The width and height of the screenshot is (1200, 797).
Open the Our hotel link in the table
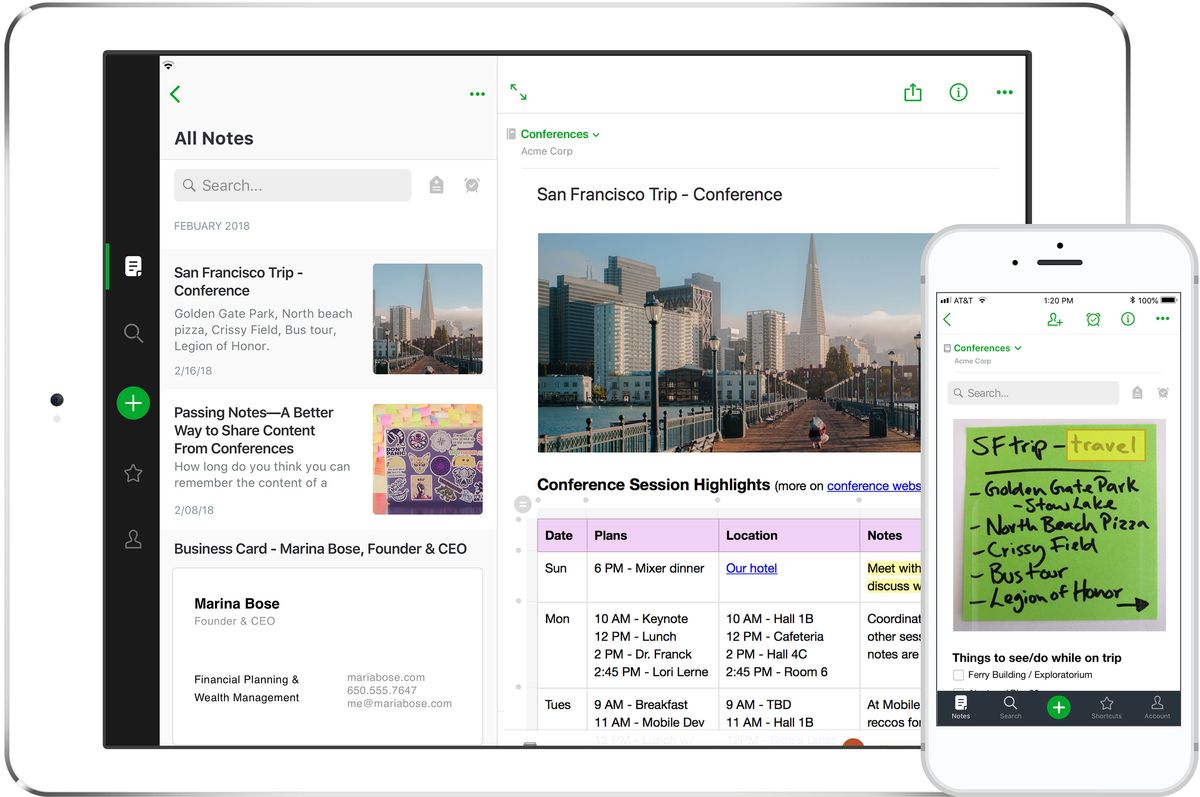point(751,567)
